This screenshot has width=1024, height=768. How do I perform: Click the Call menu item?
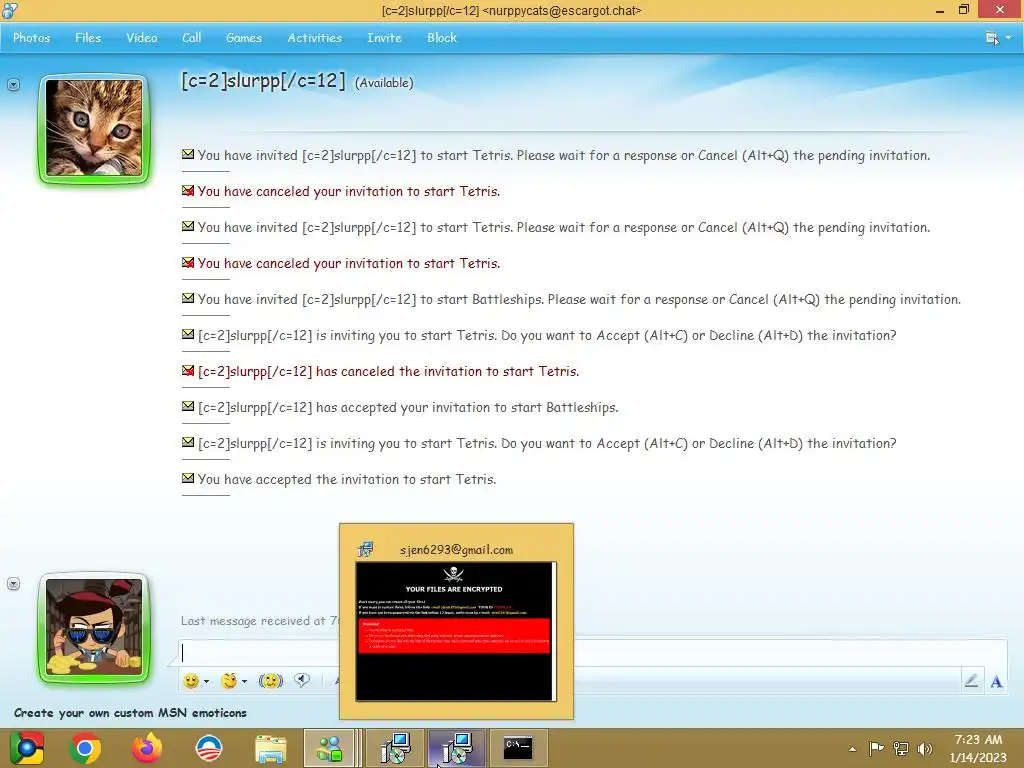(x=191, y=38)
